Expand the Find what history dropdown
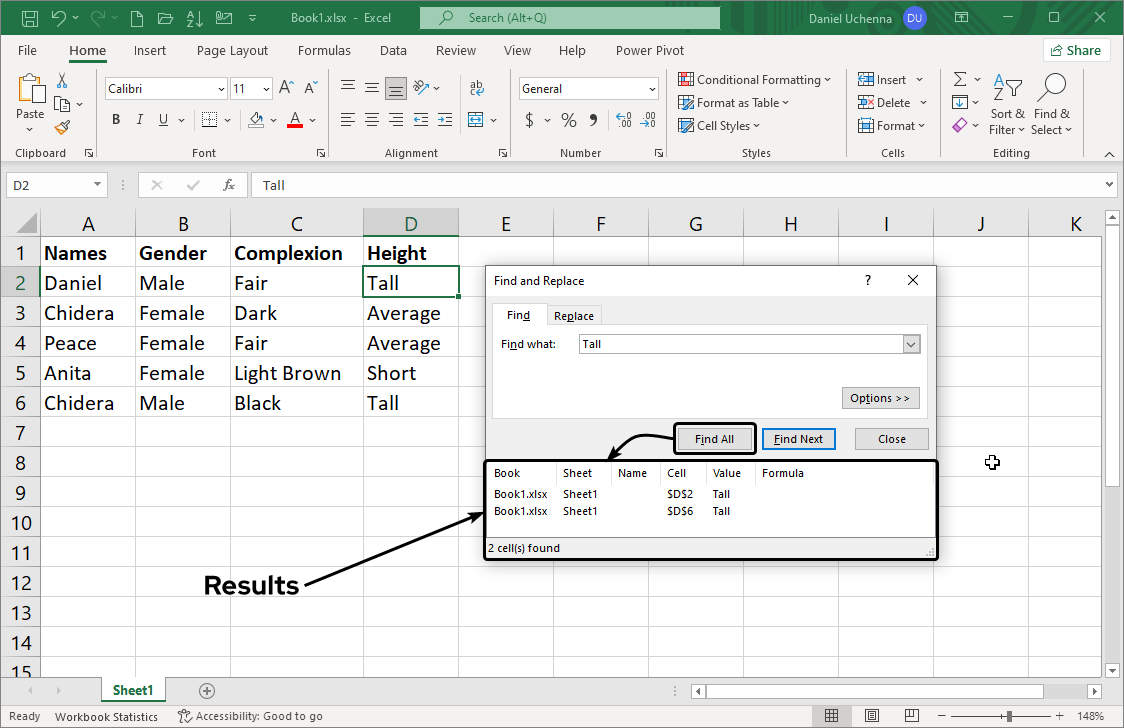1124x728 pixels. [910, 344]
